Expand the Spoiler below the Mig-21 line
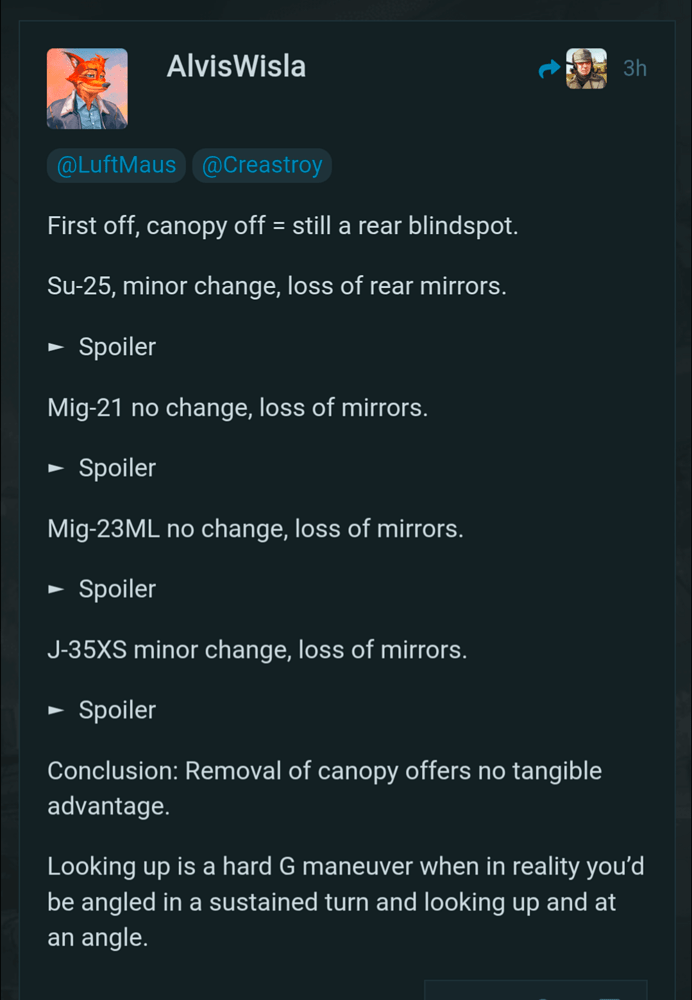This screenshot has width=692, height=1000. click(x=117, y=468)
